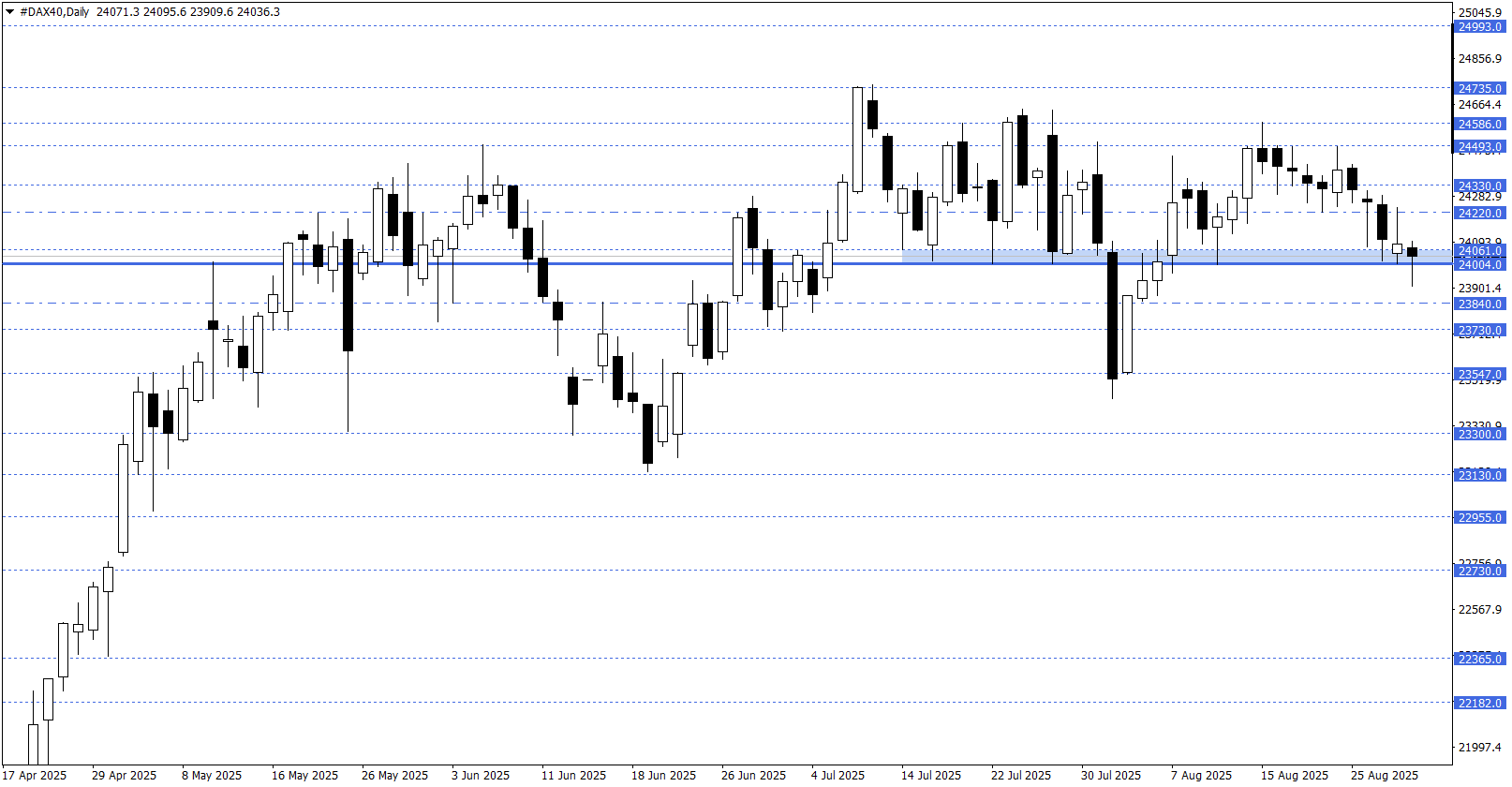Click the 18 Jun 2025 date label

tap(663, 776)
